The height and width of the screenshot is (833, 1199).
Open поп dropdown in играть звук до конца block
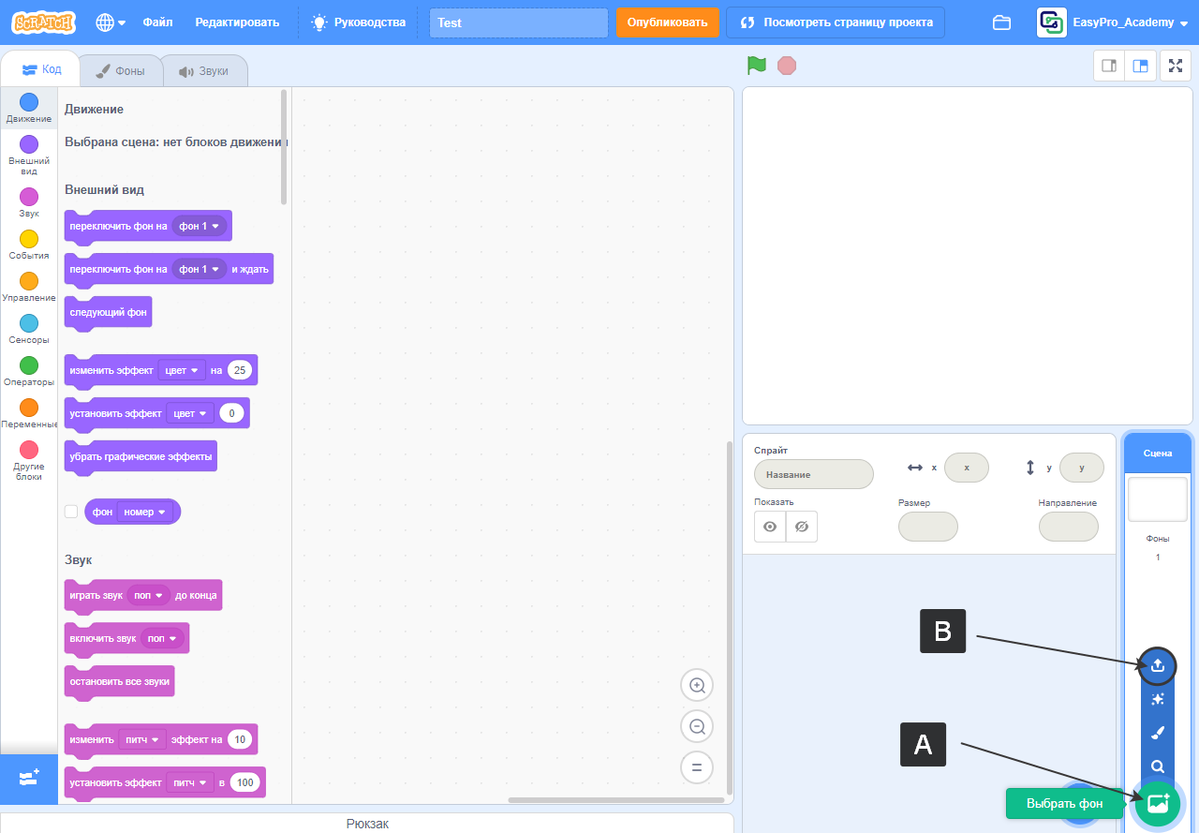149,595
